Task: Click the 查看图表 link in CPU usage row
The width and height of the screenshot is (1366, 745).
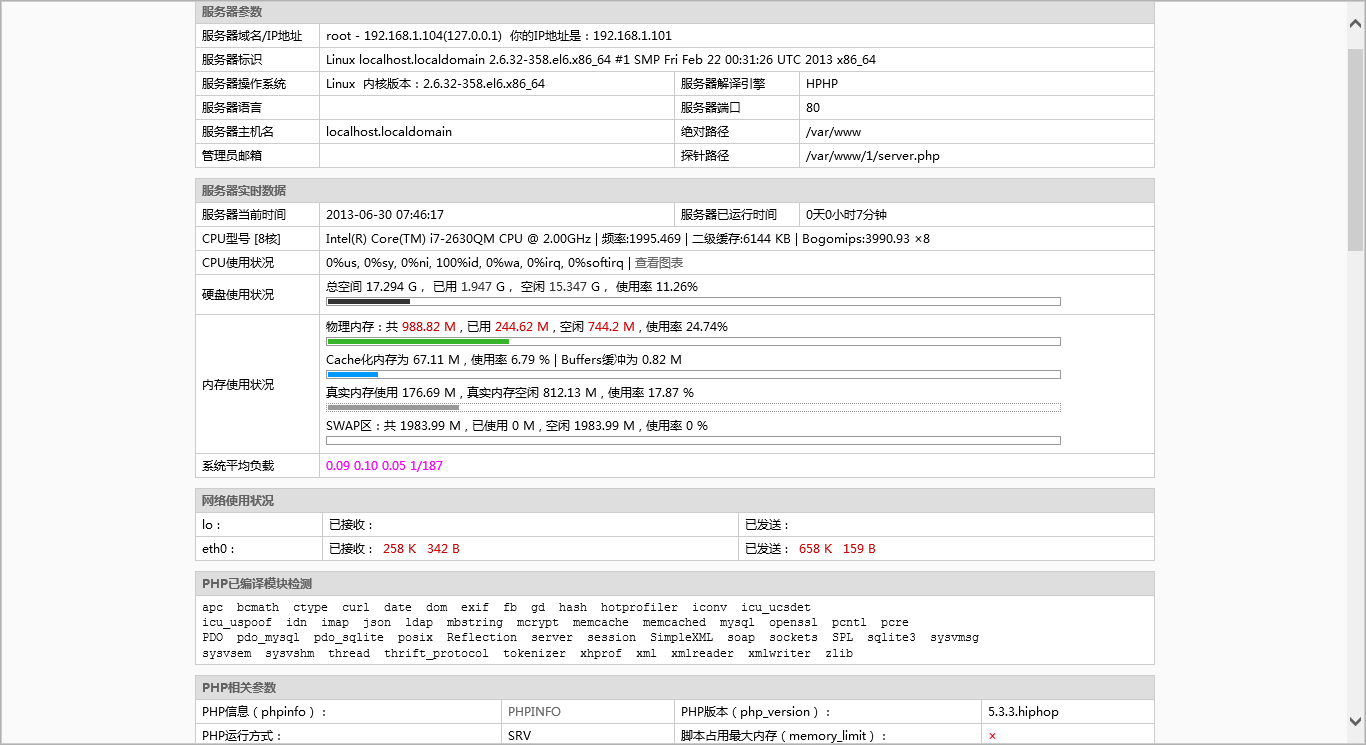Action: pos(659,263)
